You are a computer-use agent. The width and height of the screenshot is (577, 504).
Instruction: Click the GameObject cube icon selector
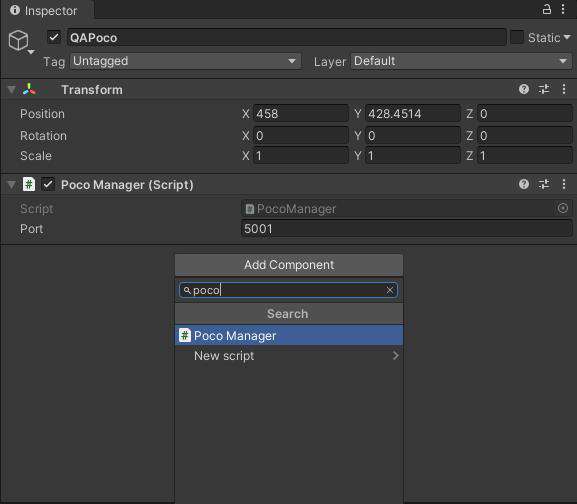click(20, 41)
